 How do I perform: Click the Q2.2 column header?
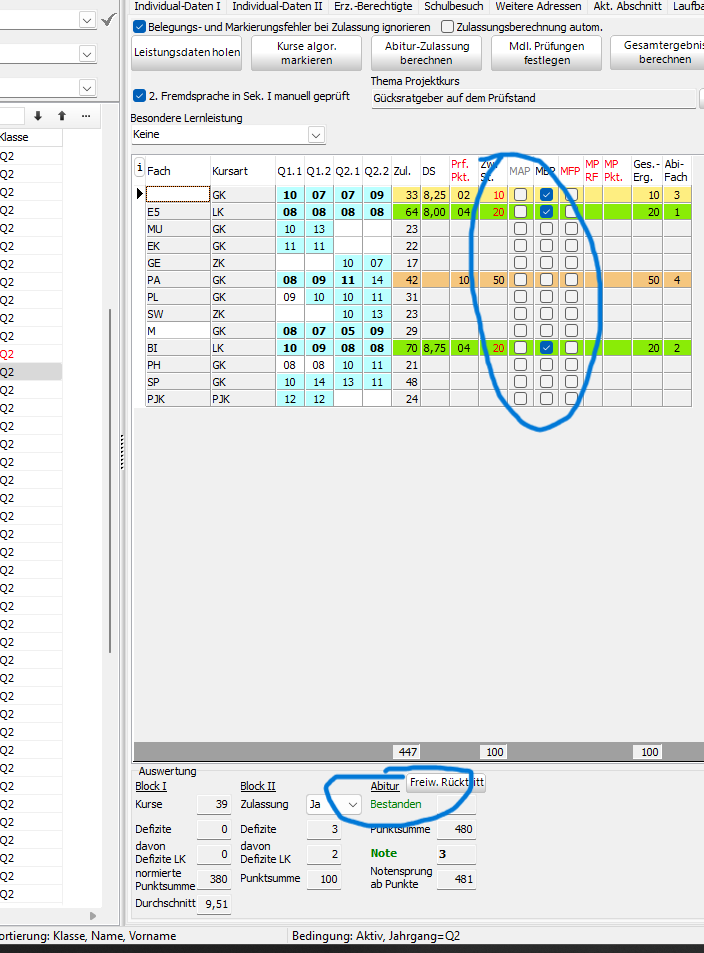(x=377, y=171)
